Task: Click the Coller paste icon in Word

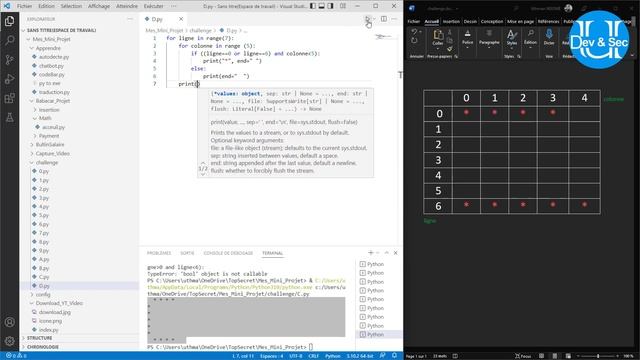Action: pos(438,35)
